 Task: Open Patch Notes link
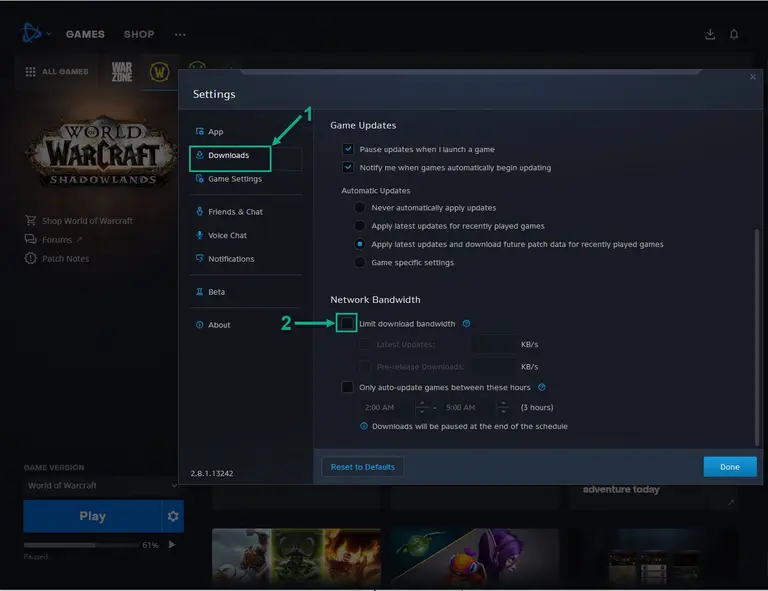(x=66, y=259)
